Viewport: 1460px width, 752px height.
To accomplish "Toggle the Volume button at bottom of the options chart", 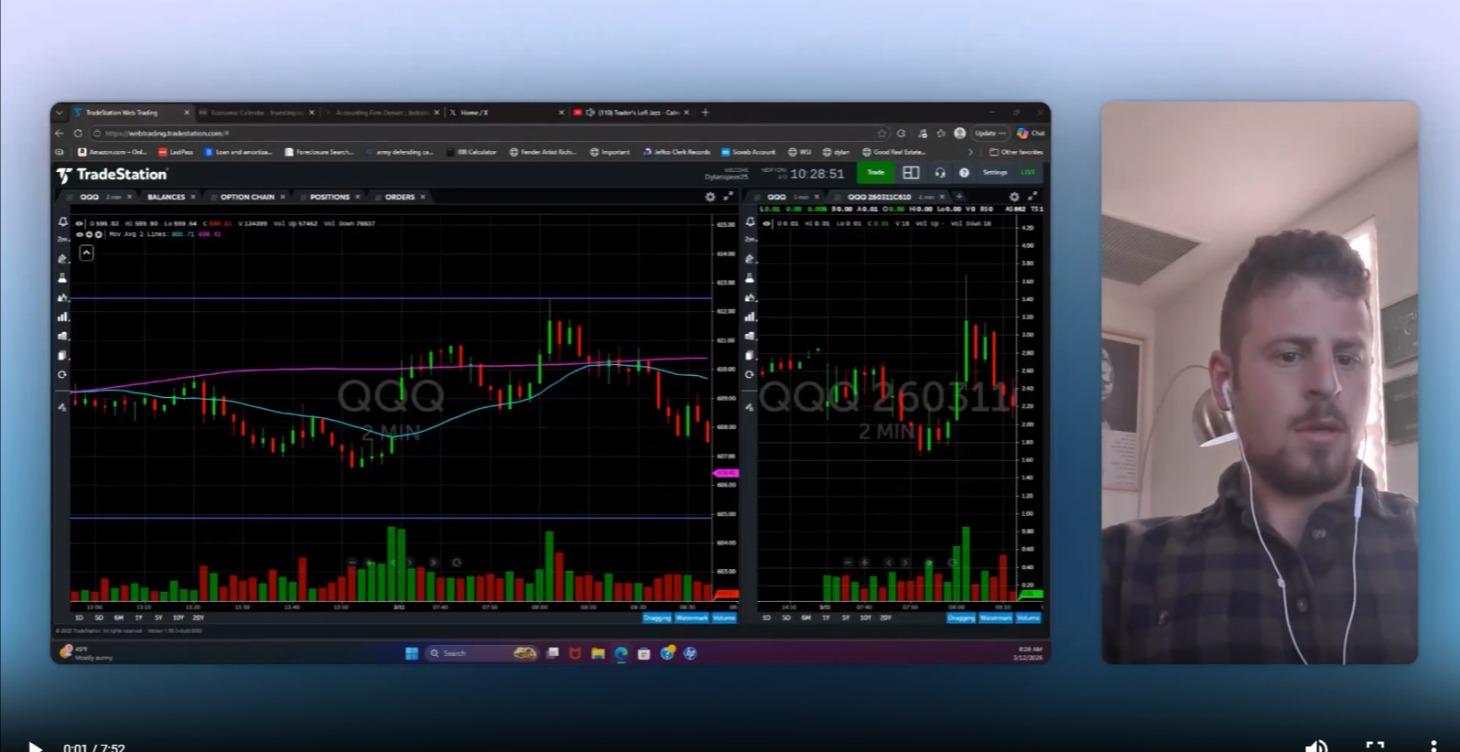I will tap(1026, 618).
